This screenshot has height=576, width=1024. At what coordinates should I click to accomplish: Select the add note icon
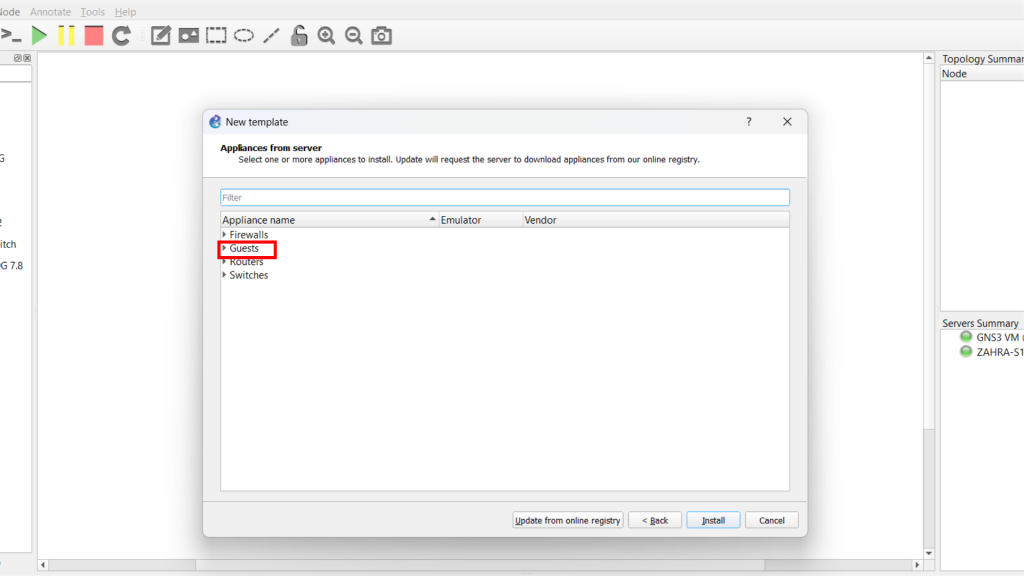[160, 36]
